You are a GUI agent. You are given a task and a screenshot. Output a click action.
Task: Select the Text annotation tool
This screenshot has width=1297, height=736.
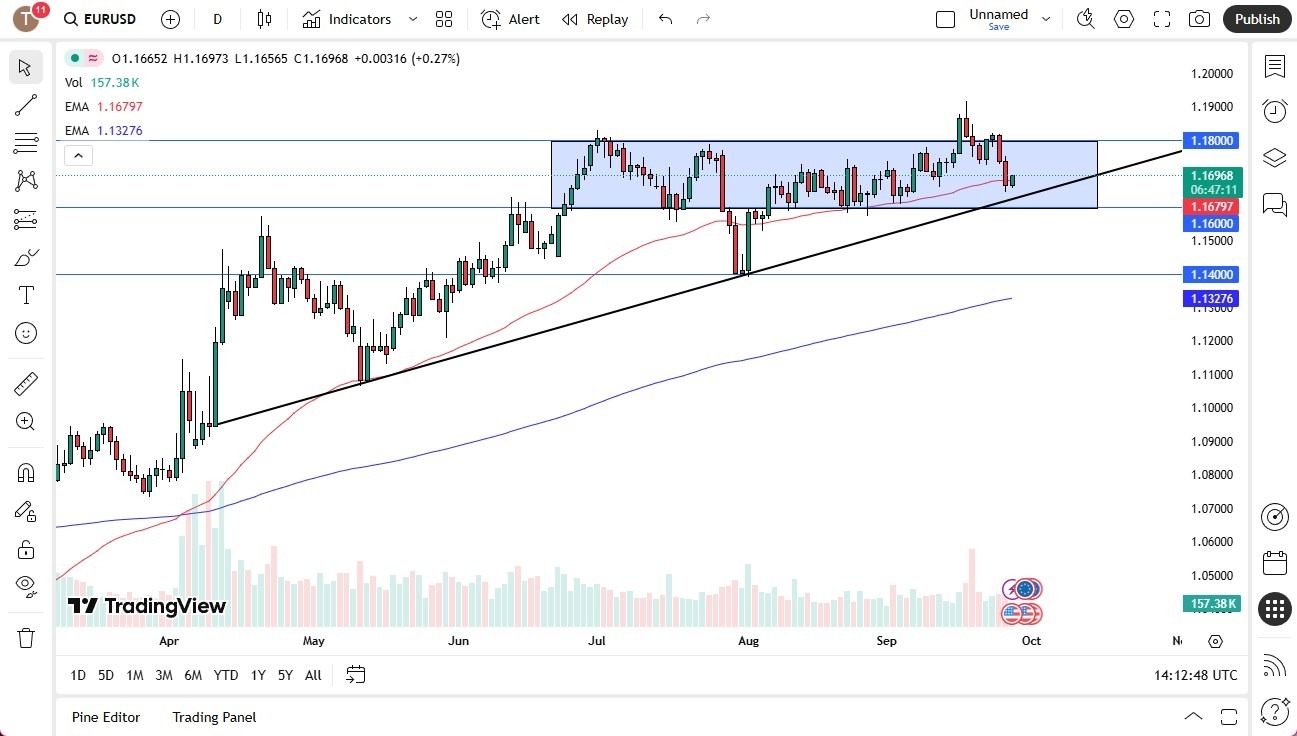25,294
